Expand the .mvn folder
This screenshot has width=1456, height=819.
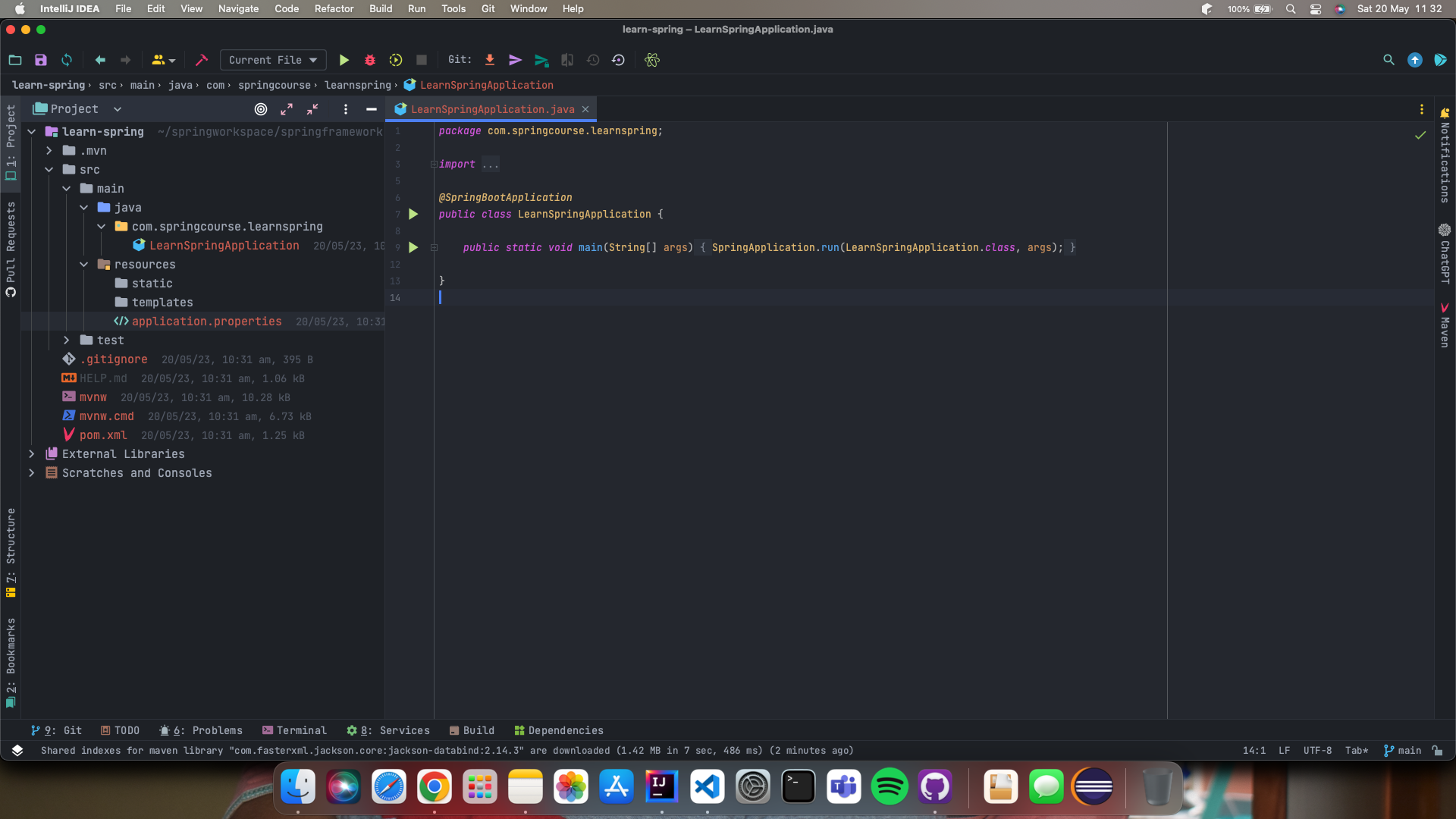[x=49, y=151]
